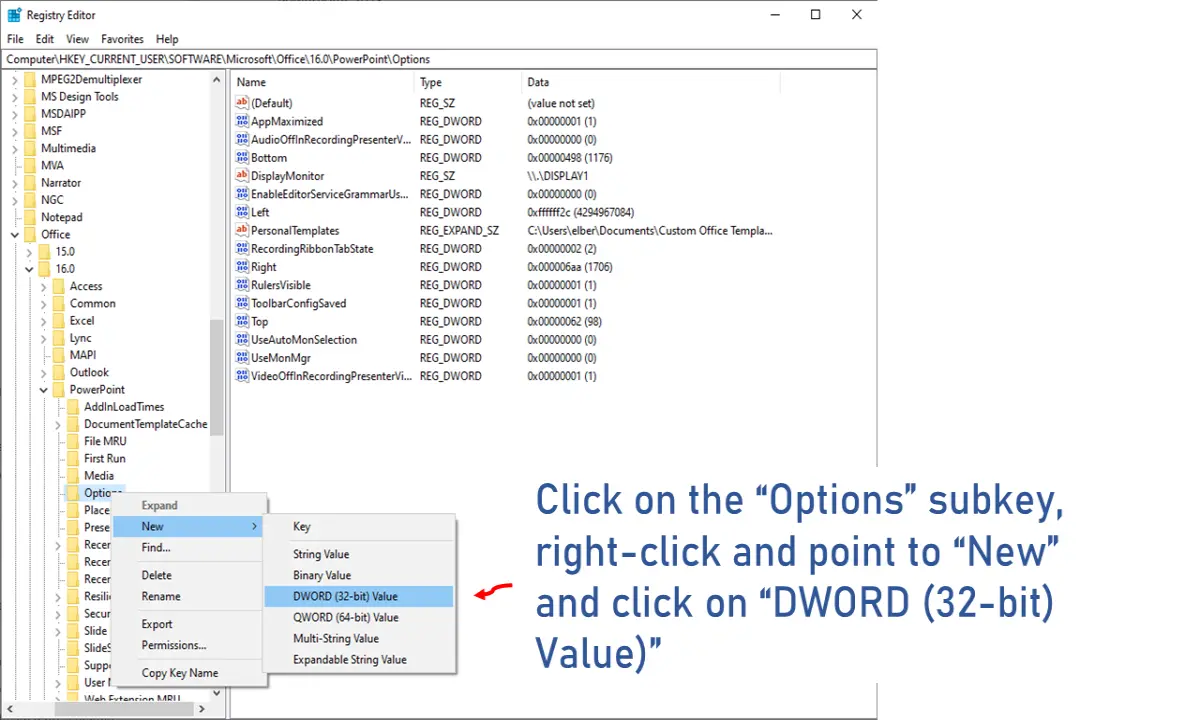Expand the Common key
The height and width of the screenshot is (720, 1200).
coord(44,303)
